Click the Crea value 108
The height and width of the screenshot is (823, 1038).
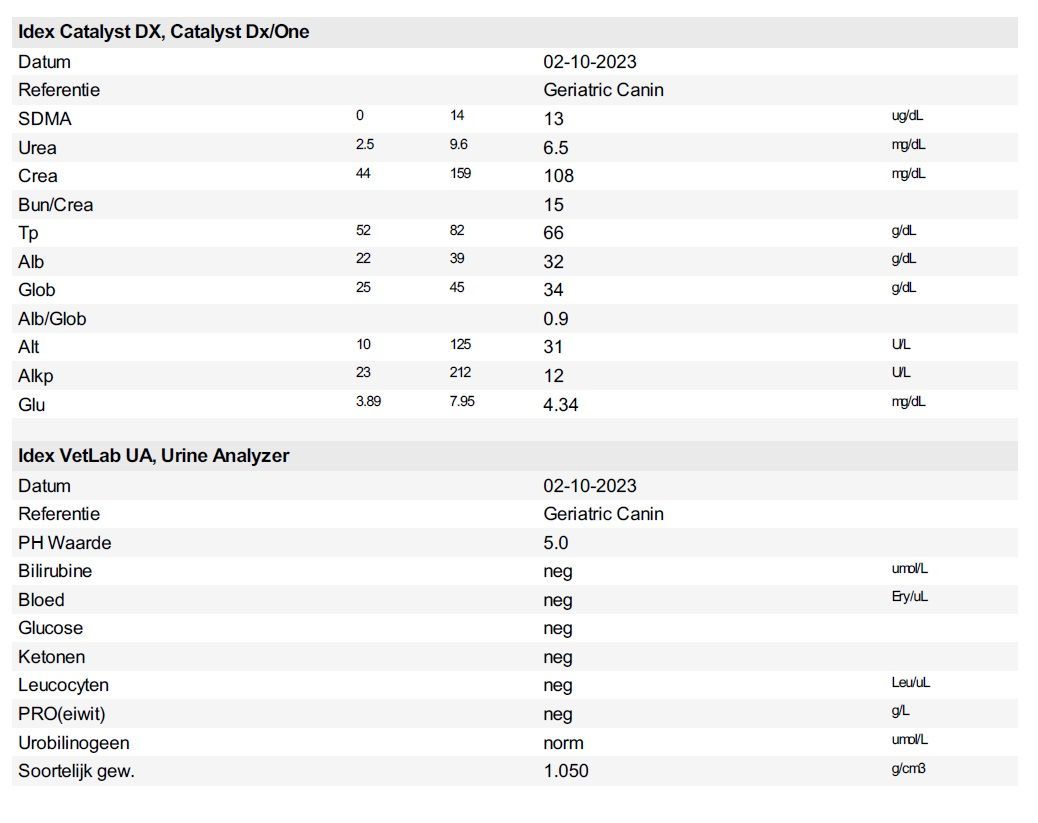click(559, 175)
